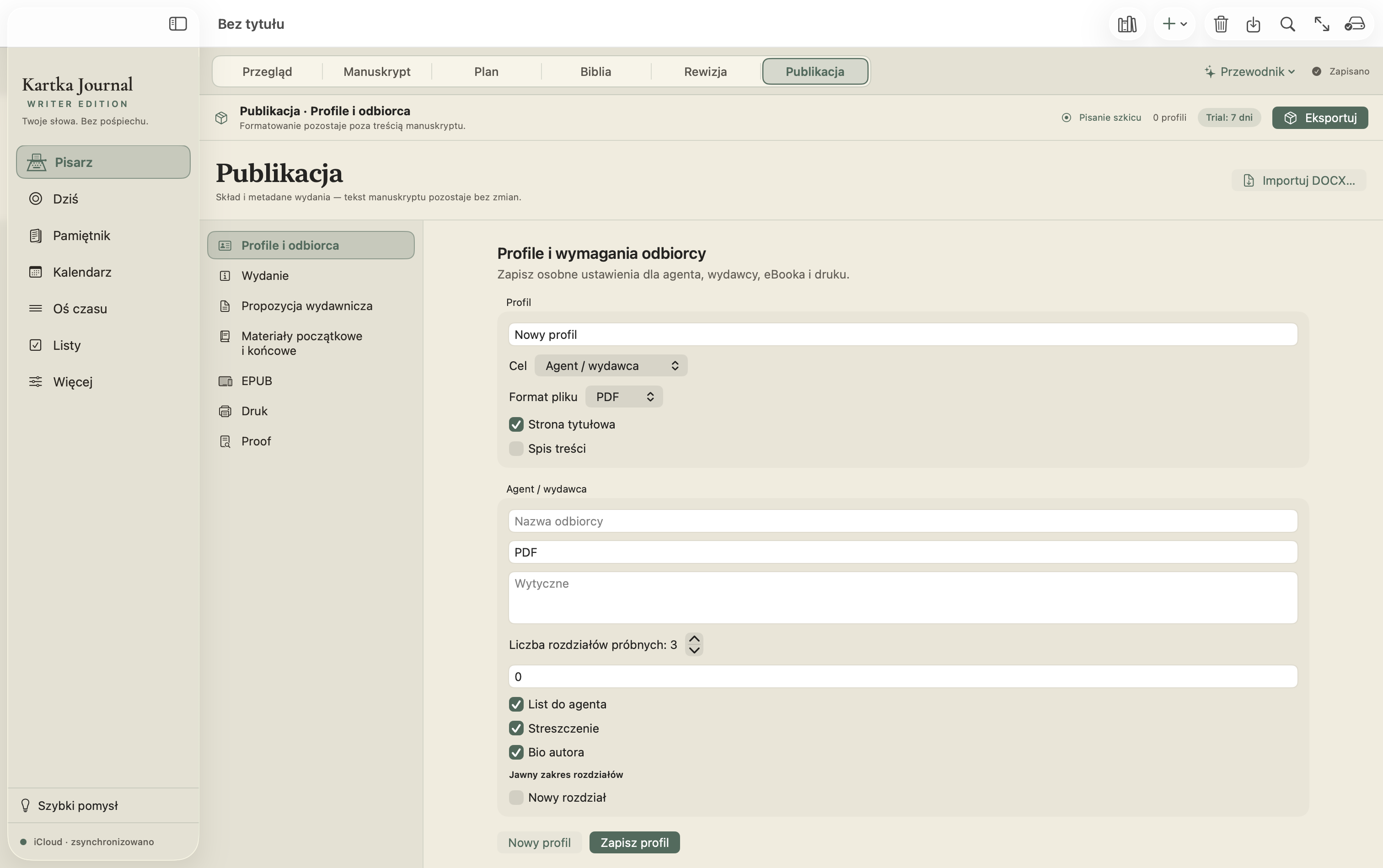The height and width of the screenshot is (868, 1383).
Task: Click the Nowy profil name field
Action: [902, 335]
